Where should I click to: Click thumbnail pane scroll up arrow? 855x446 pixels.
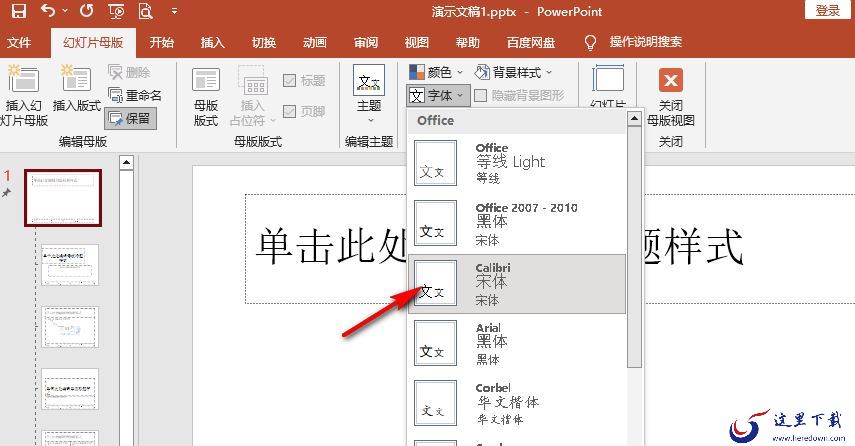pyautogui.click(x=127, y=162)
